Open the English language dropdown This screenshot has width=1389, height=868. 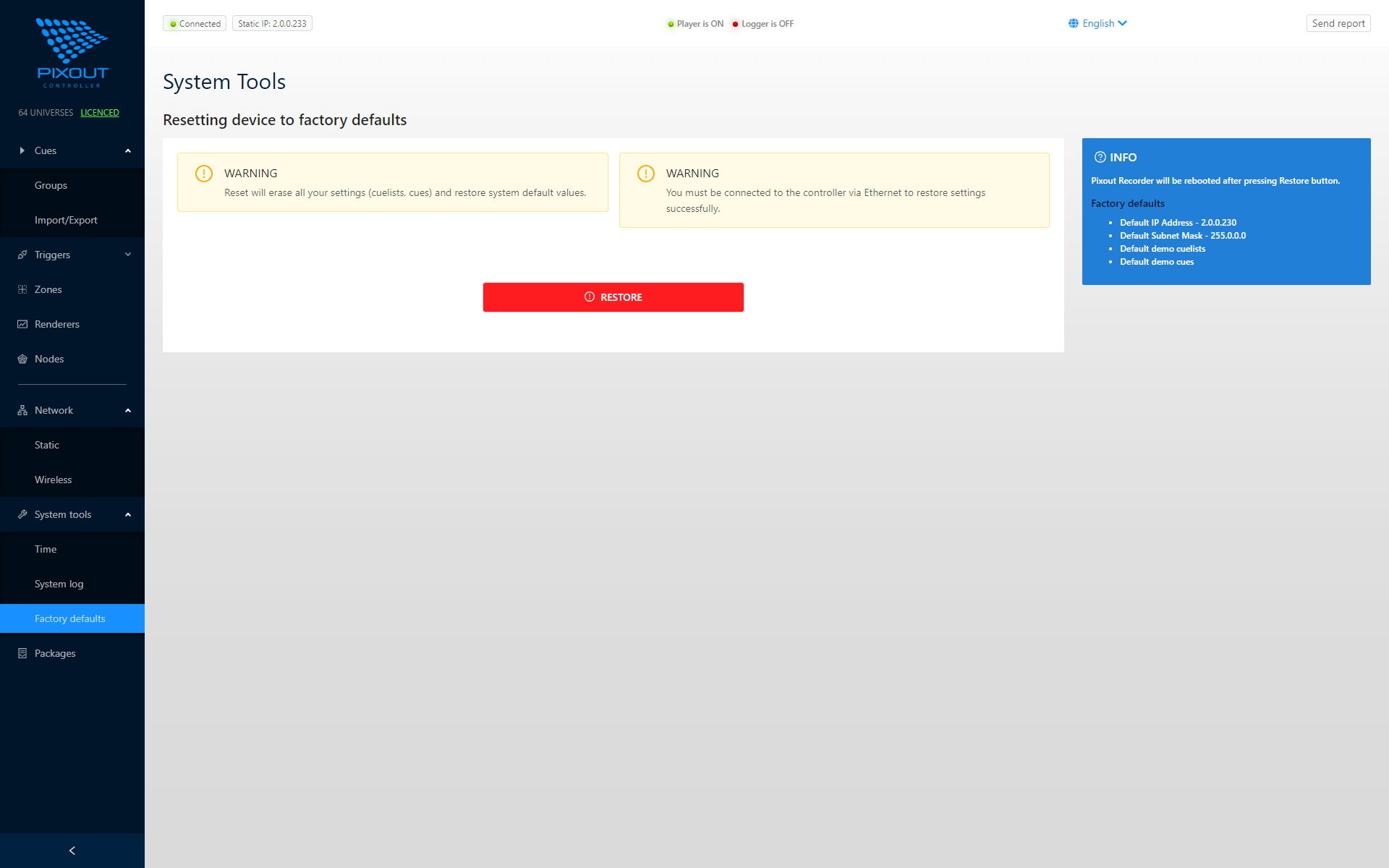1097,23
